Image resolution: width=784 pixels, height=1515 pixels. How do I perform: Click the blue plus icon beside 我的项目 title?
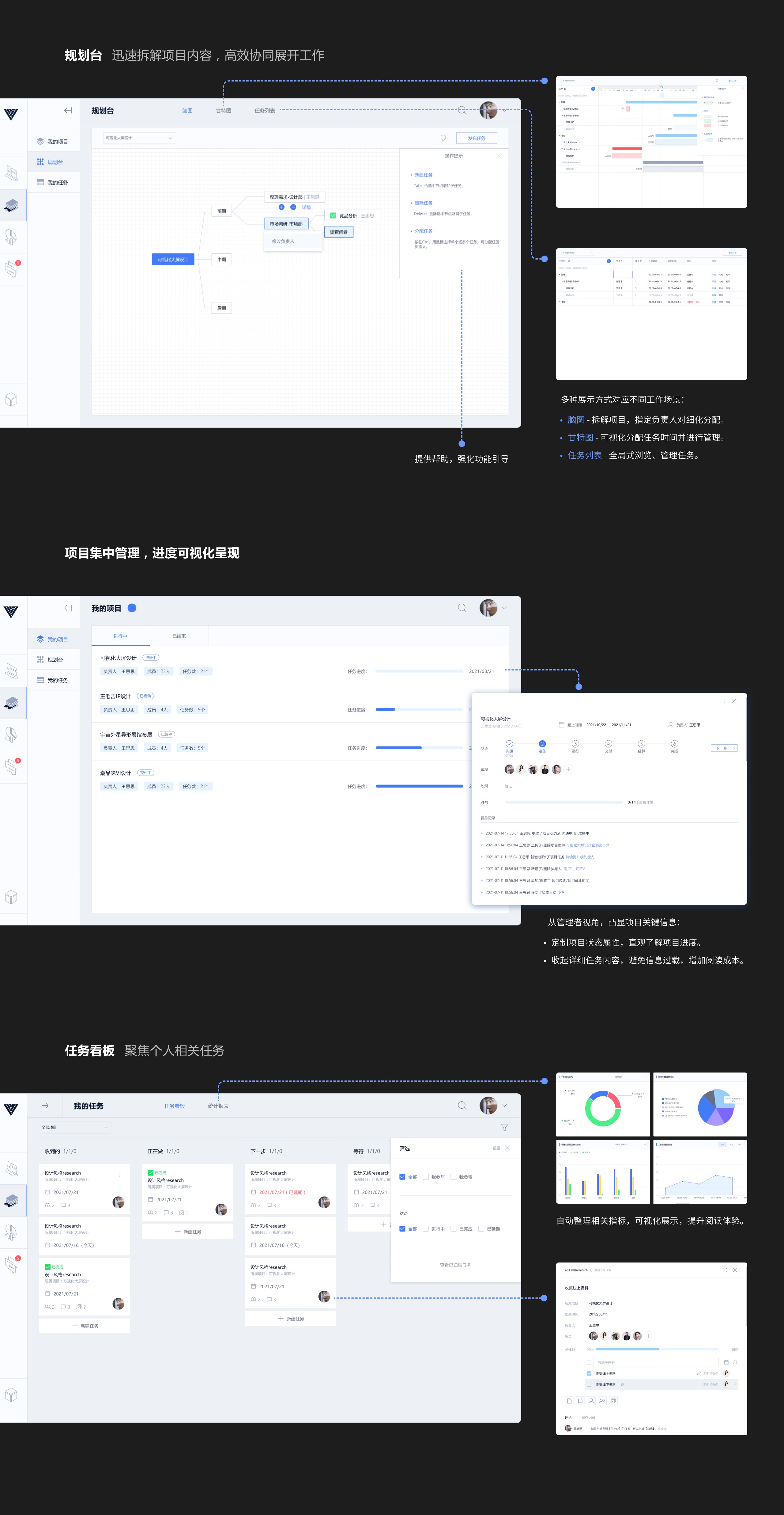[132, 608]
